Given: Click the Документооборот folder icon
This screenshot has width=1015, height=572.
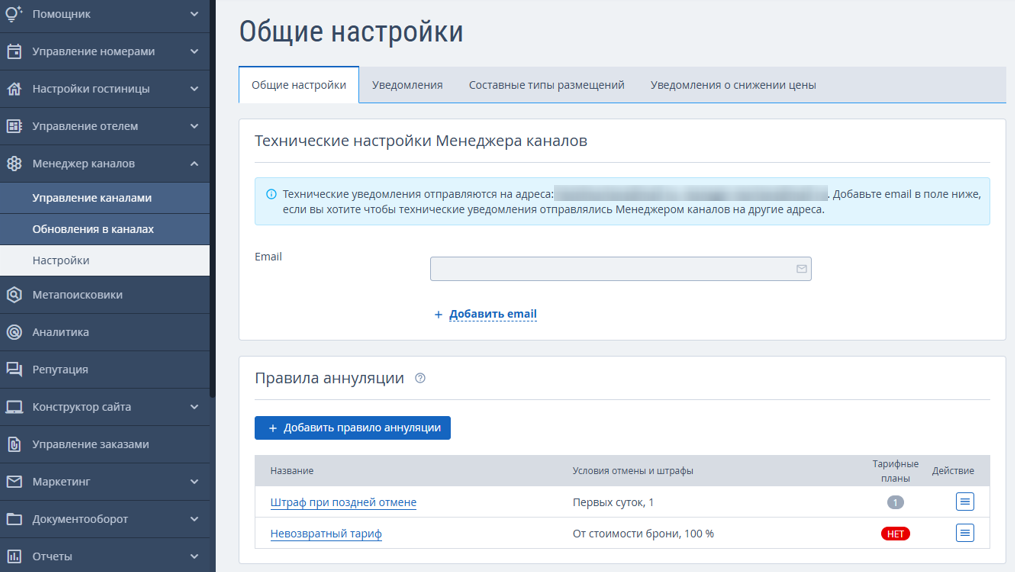Looking at the screenshot, I should 14,519.
